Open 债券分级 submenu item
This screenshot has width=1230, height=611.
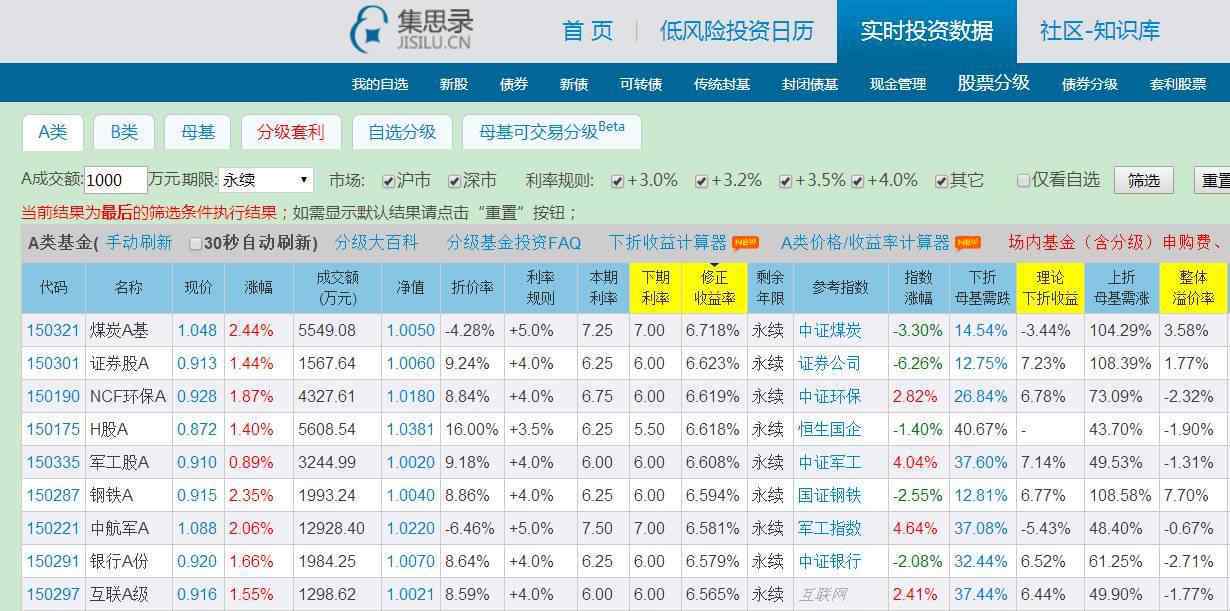[1090, 84]
